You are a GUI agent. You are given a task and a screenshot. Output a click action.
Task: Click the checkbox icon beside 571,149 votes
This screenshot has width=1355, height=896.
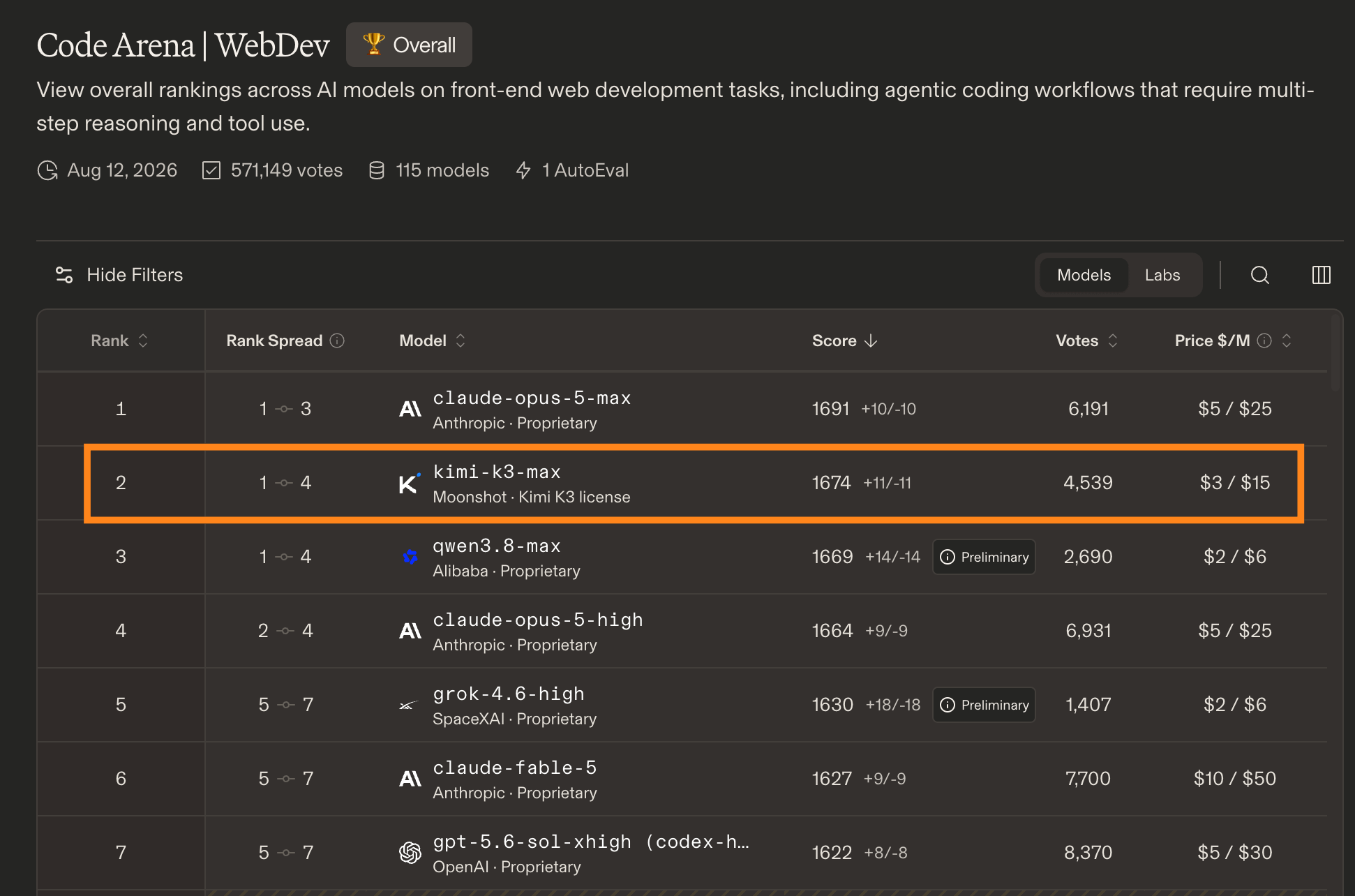(211, 170)
